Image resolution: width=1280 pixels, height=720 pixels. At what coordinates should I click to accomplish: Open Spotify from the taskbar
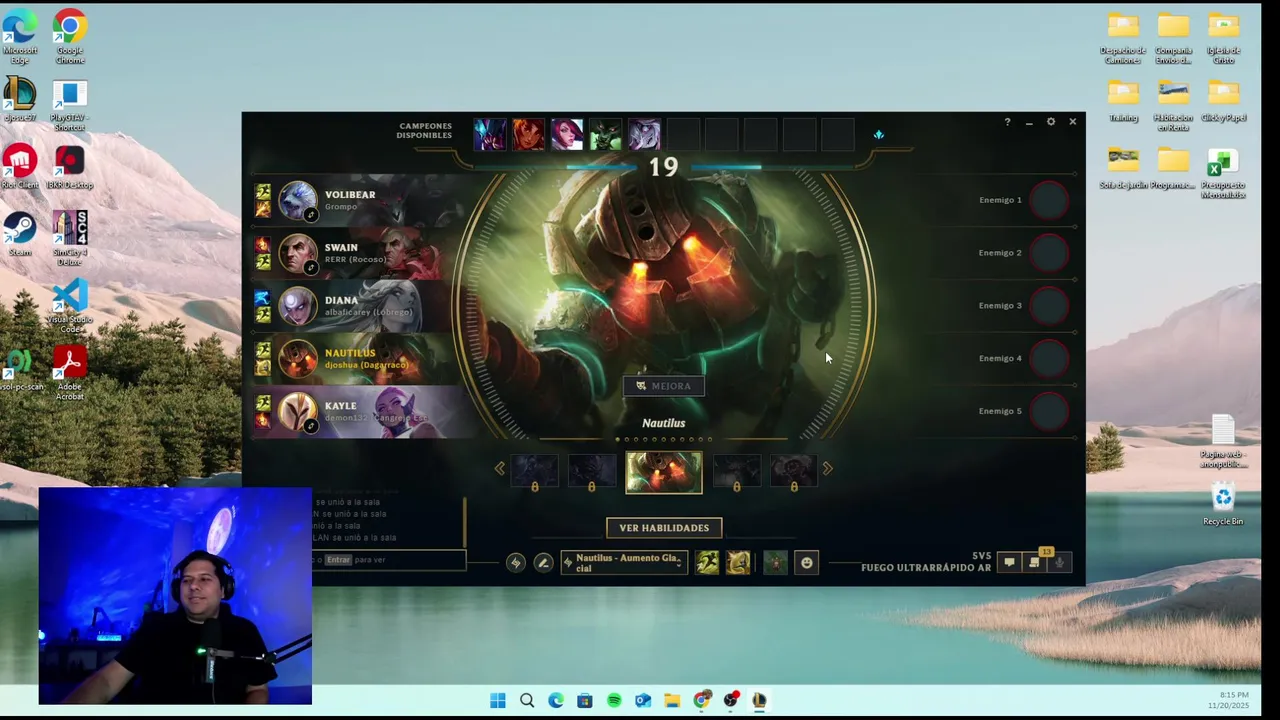point(614,701)
